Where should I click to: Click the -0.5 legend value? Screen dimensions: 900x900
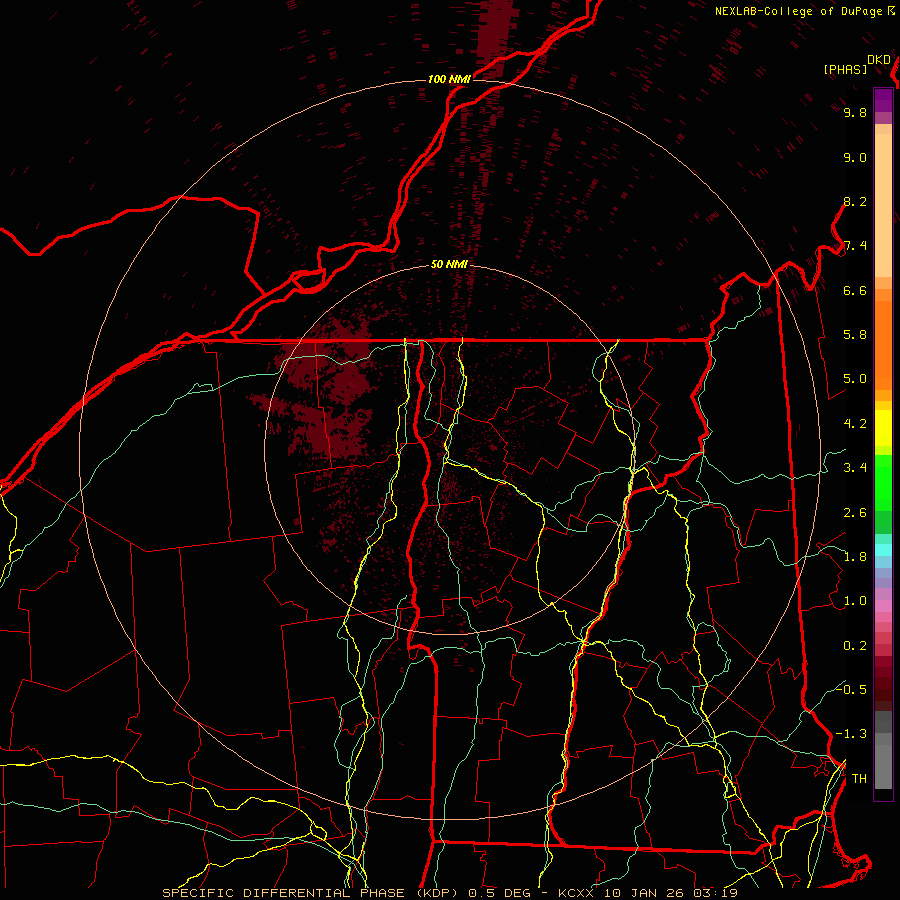click(x=852, y=690)
